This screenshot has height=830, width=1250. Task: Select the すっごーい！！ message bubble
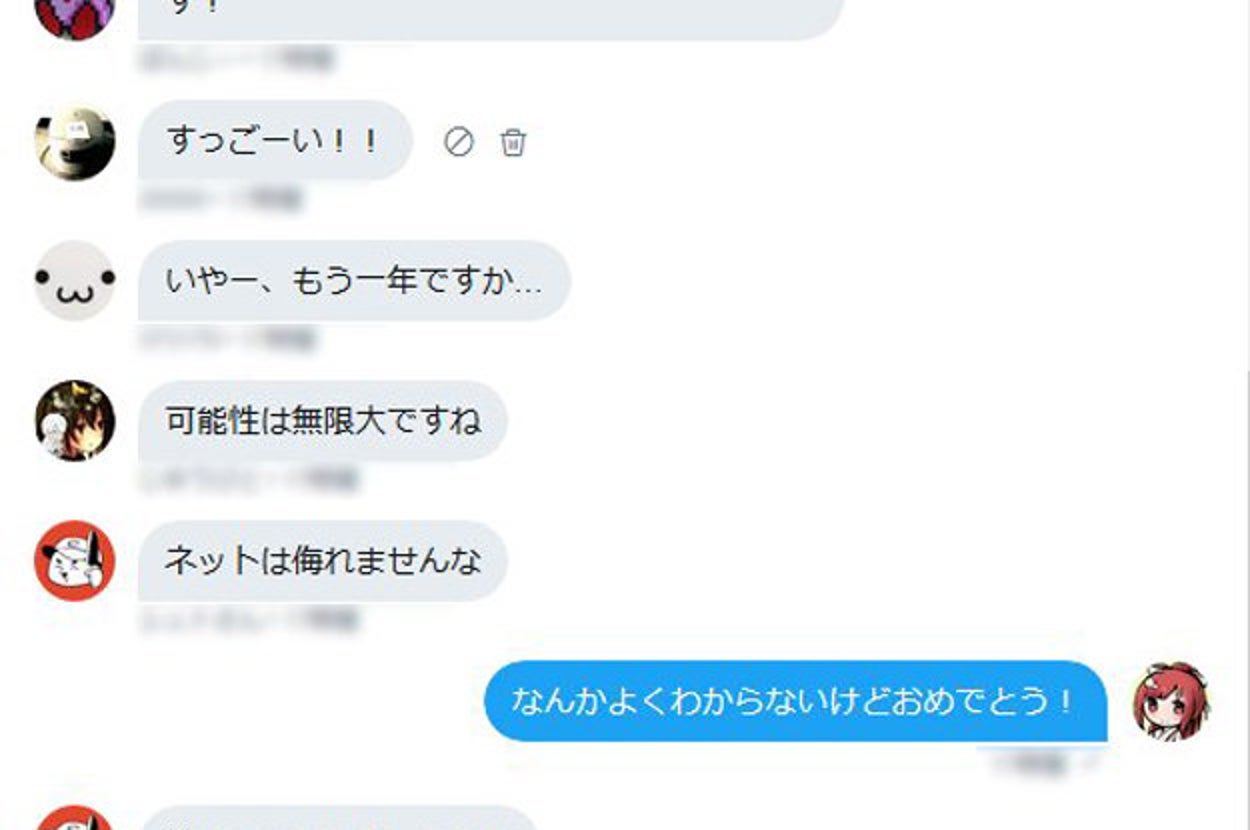(x=275, y=141)
